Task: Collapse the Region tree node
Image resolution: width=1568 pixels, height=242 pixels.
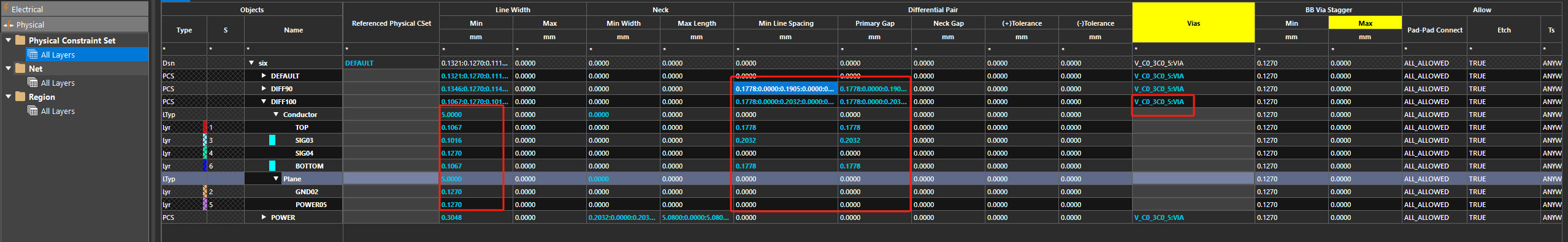Action: pos(8,96)
